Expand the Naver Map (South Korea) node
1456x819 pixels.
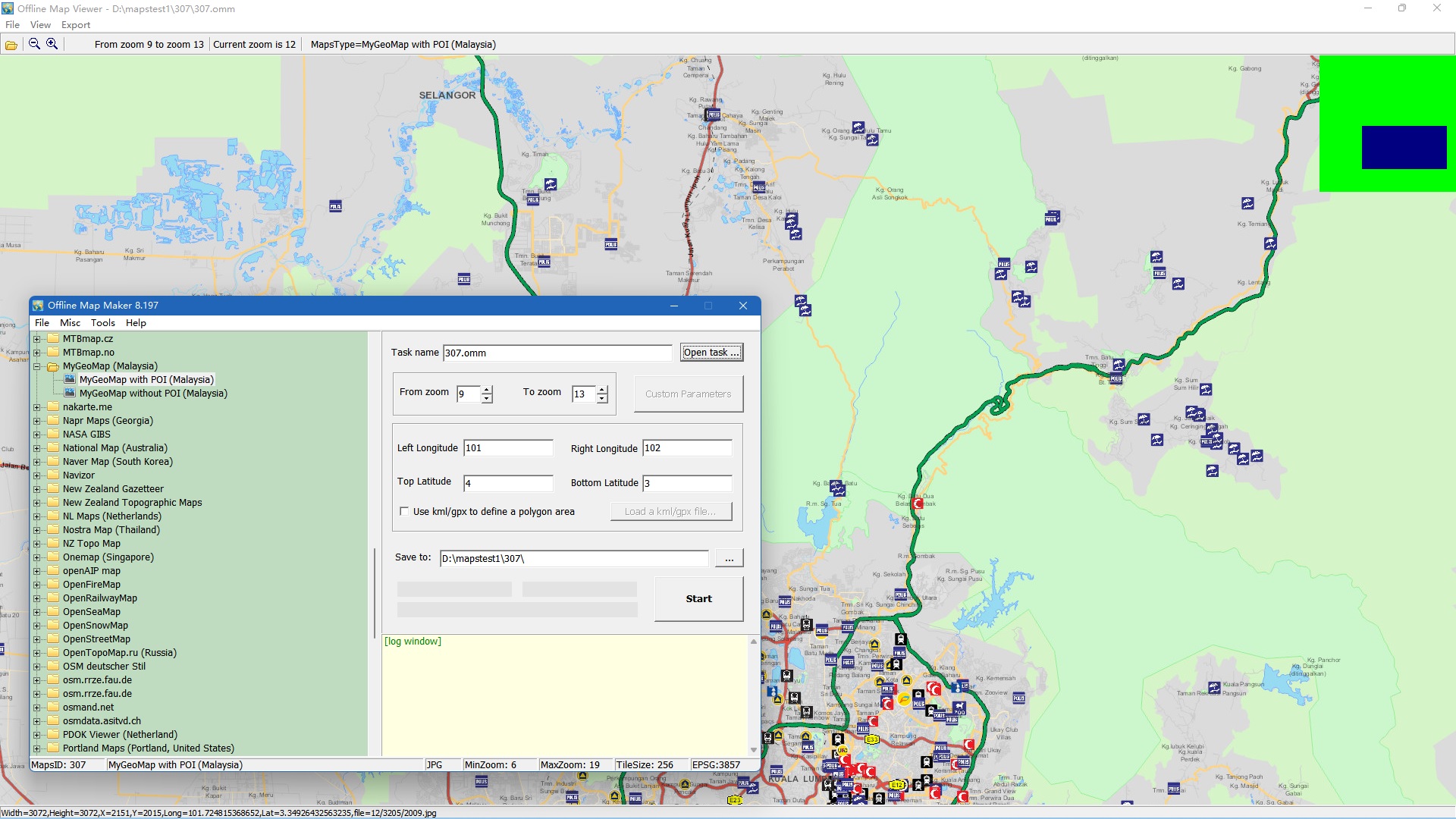point(36,462)
